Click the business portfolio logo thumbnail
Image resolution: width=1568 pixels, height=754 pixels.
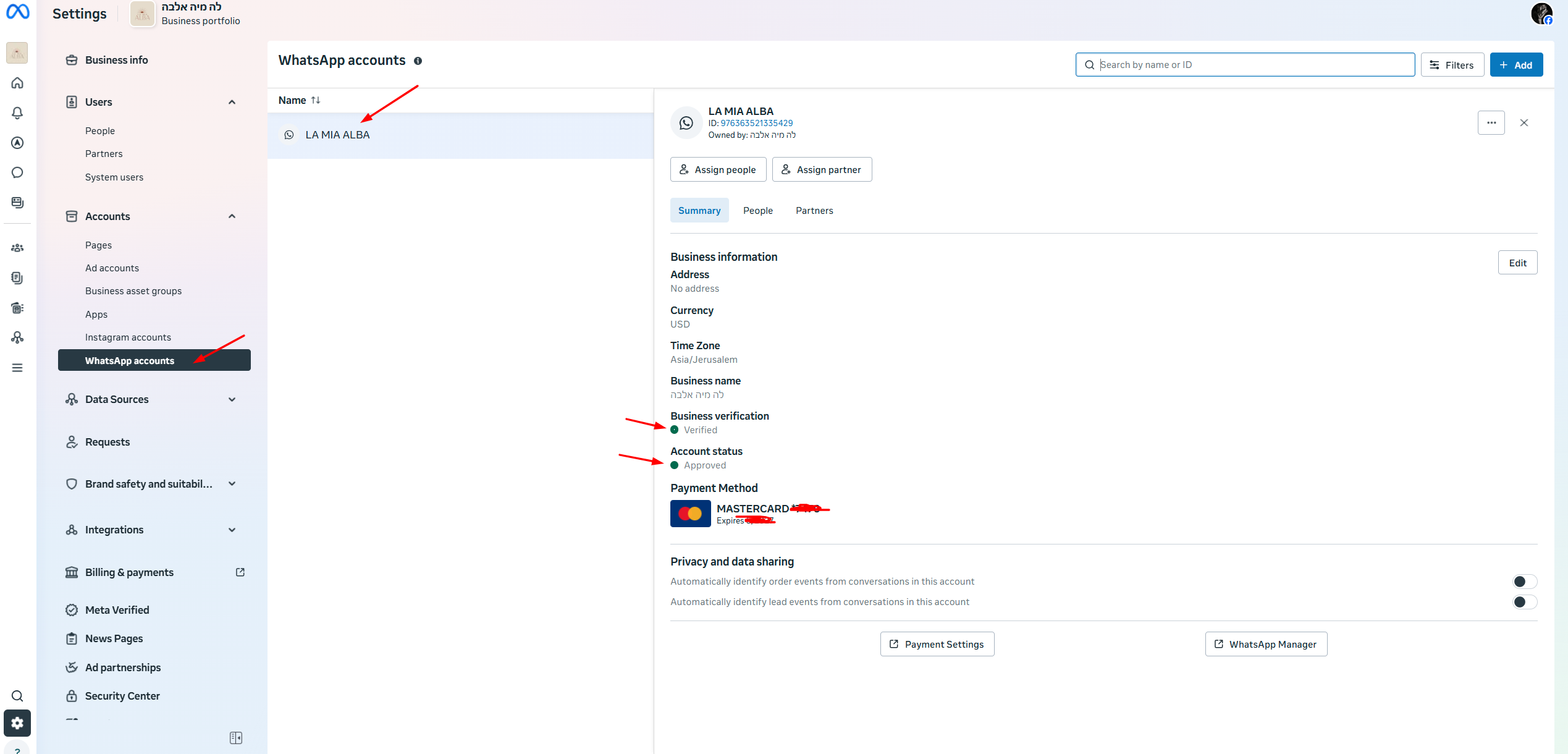142,14
